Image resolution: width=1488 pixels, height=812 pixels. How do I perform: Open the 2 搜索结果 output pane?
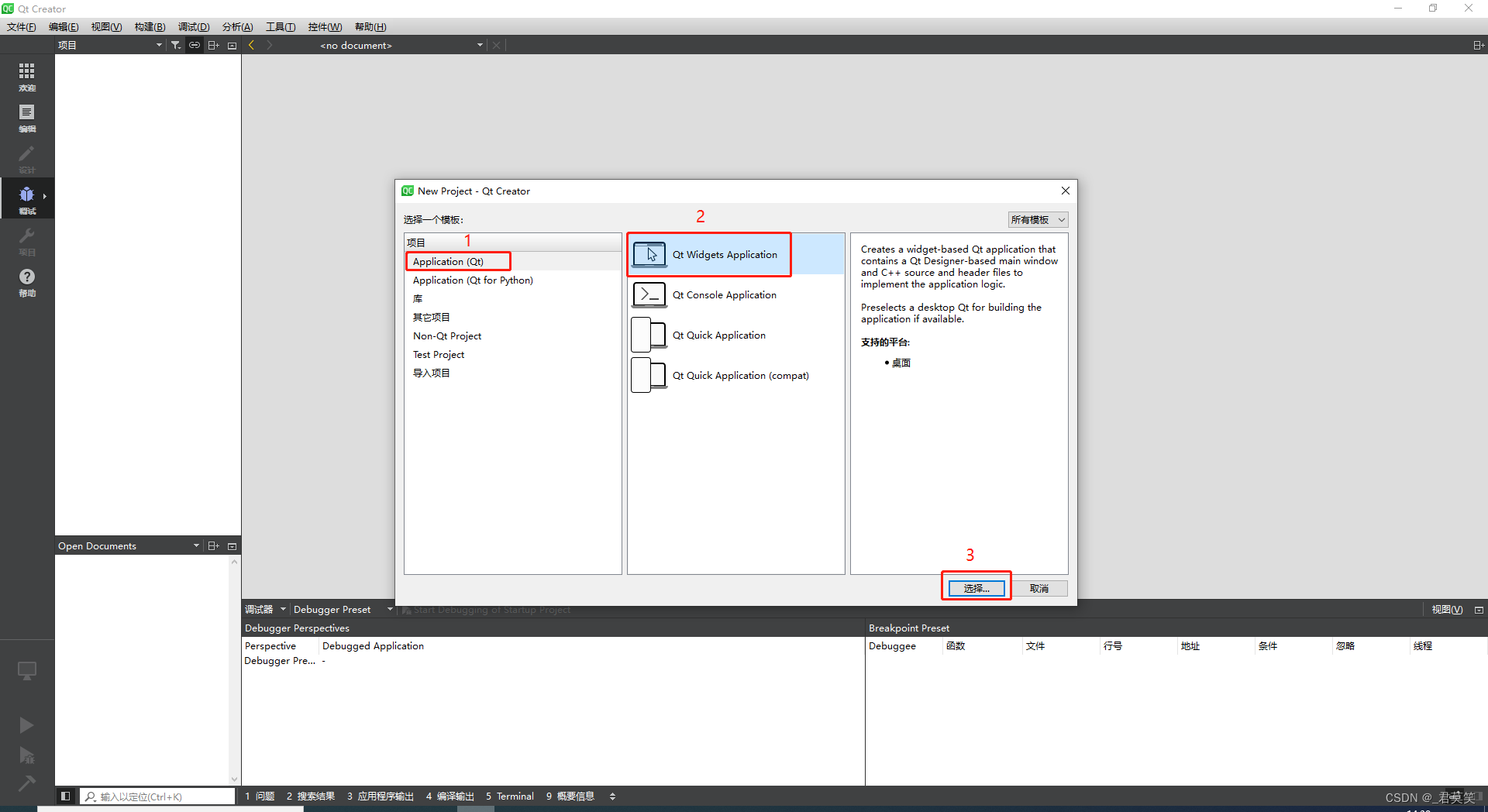311,796
